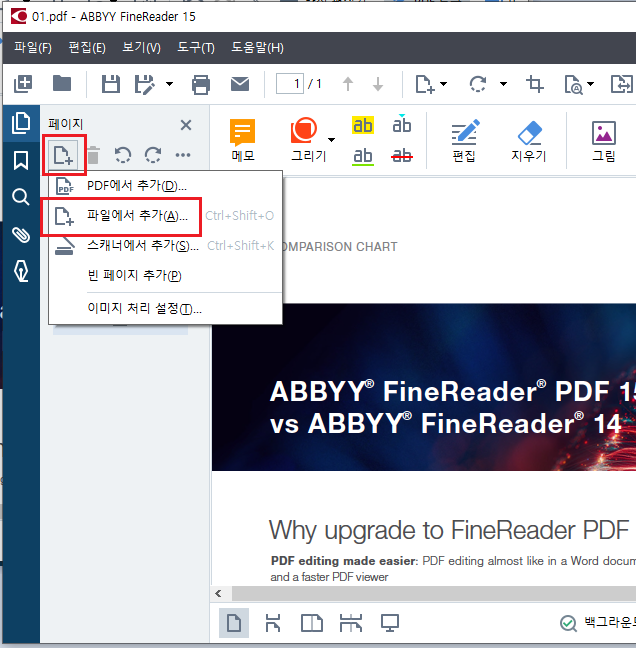Expand the 그리기 dropdown arrow
Viewport: 636px width, 648px height.
pyautogui.click(x=331, y=140)
